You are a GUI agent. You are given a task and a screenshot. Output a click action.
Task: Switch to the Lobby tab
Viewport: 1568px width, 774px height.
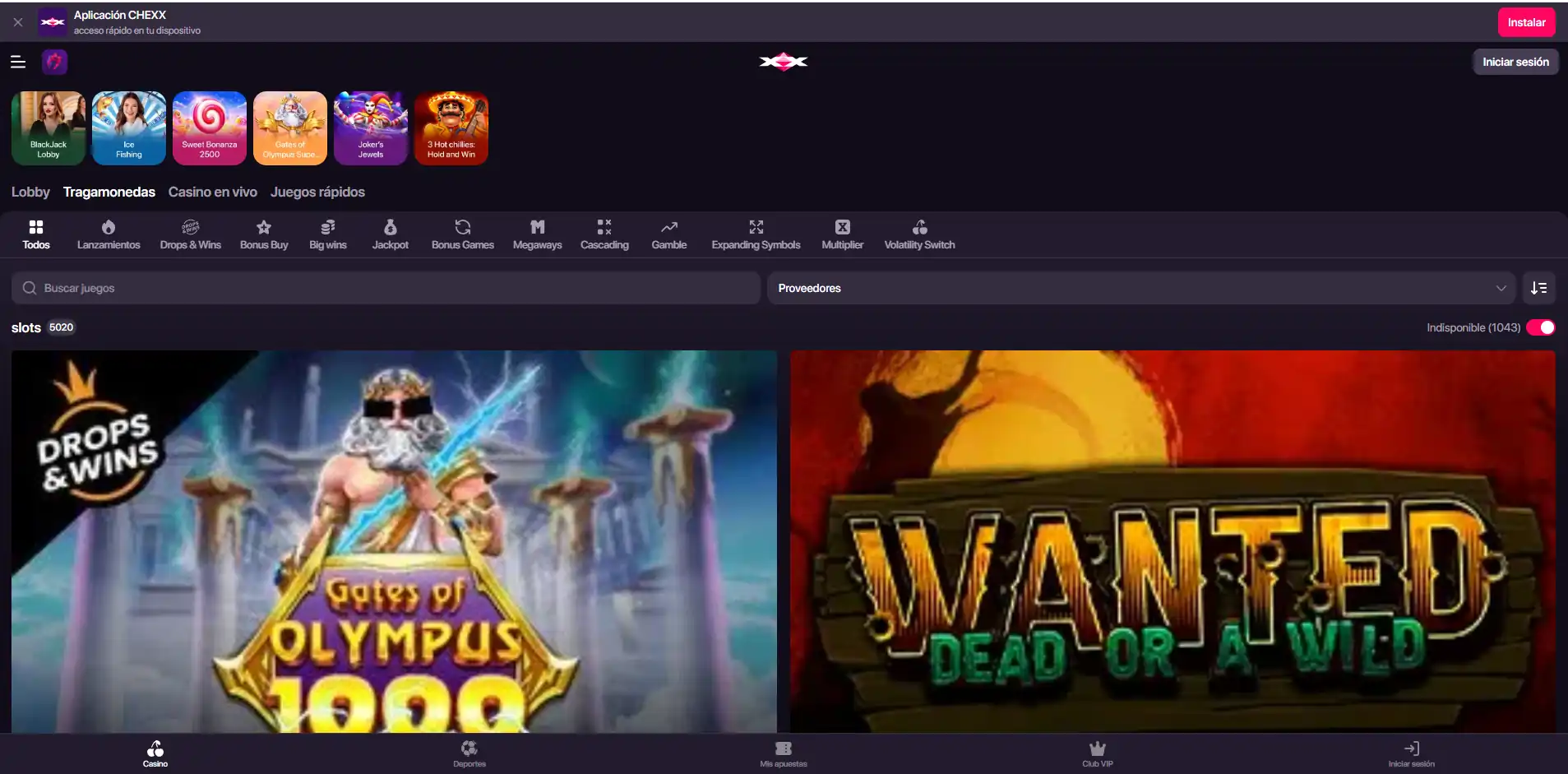coord(30,192)
